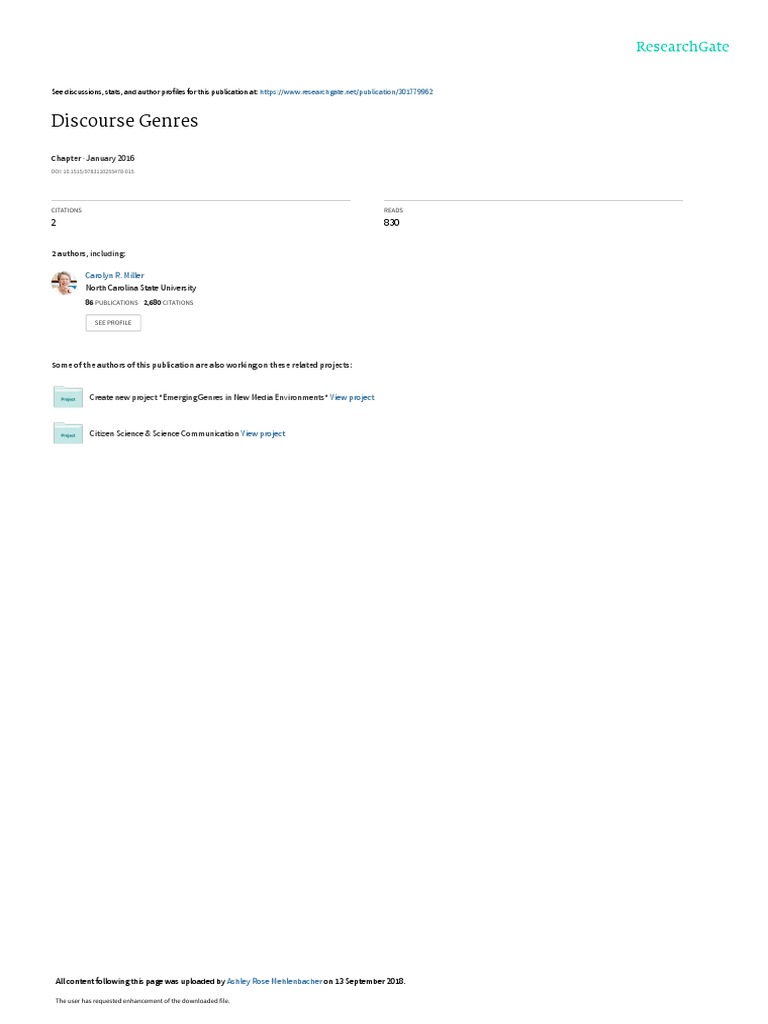This screenshot has width=768, height=1024.
Task: Click the 86 publications stat
Action: pyautogui.click(x=112, y=302)
